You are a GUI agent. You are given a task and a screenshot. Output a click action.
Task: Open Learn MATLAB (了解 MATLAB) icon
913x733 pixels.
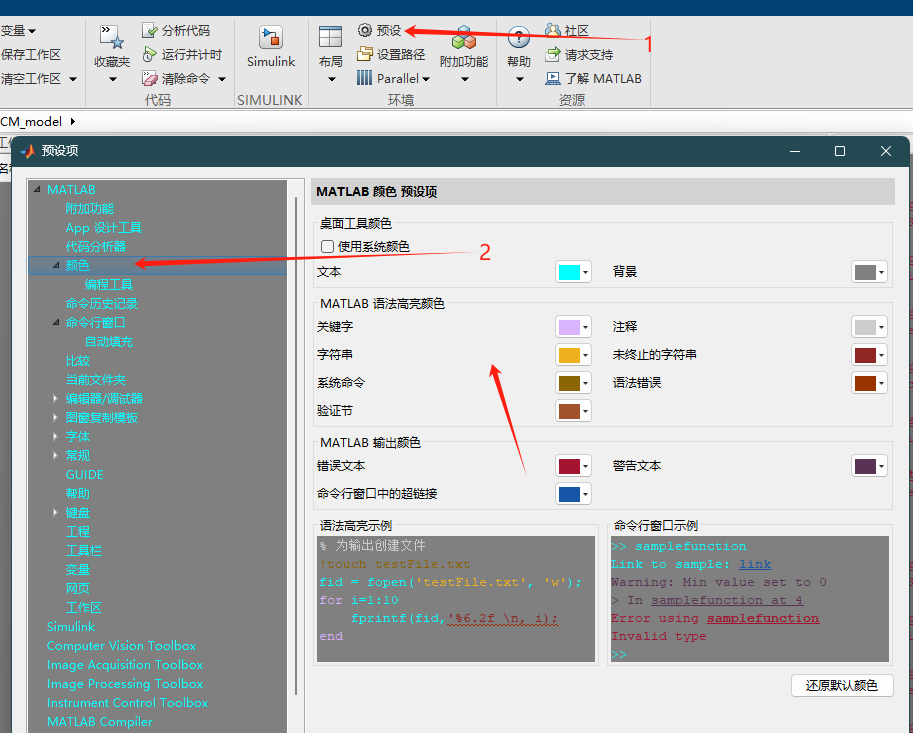click(x=553, y=78)
